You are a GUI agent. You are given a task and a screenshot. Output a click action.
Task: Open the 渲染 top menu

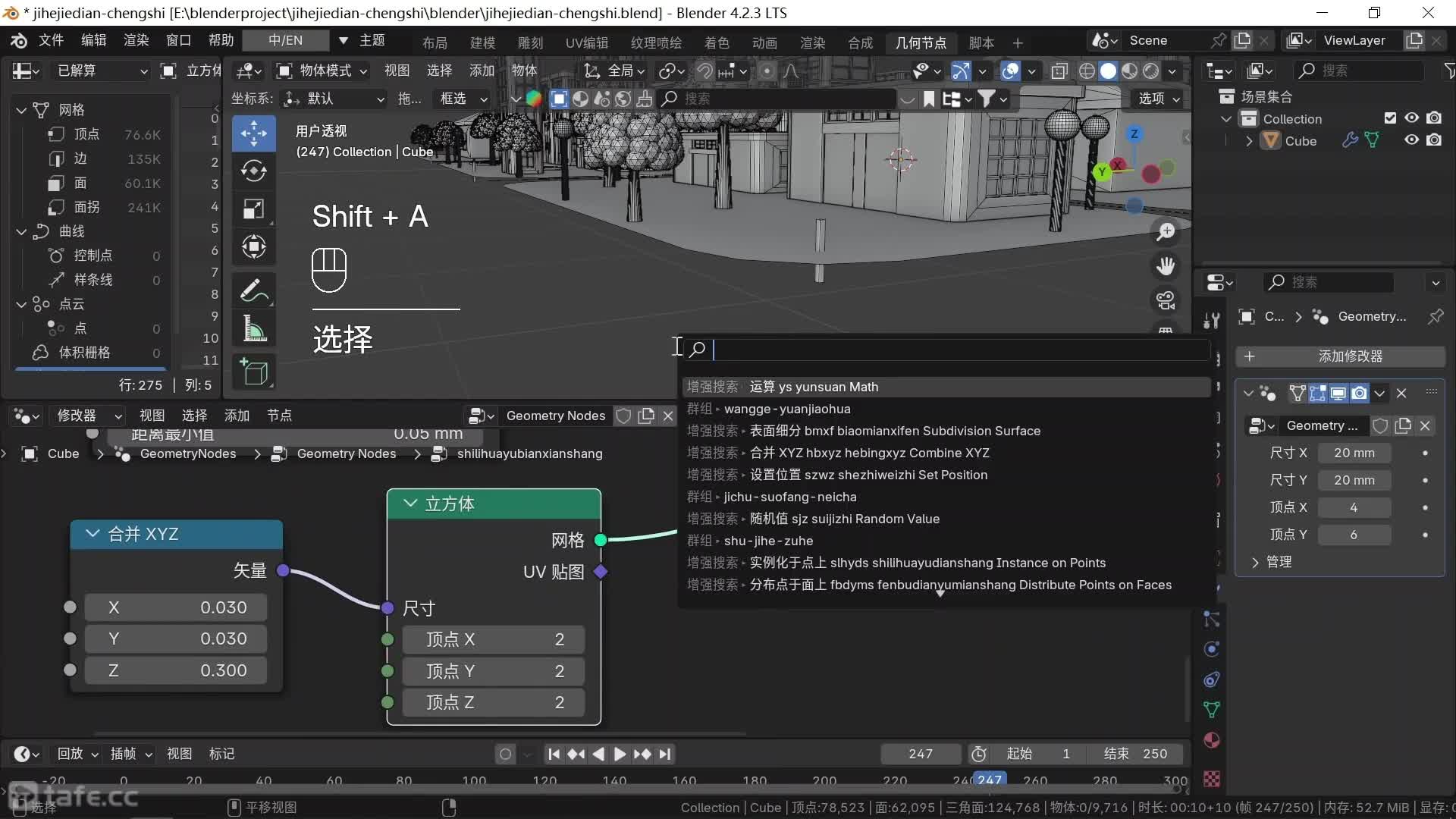(136, 40)
